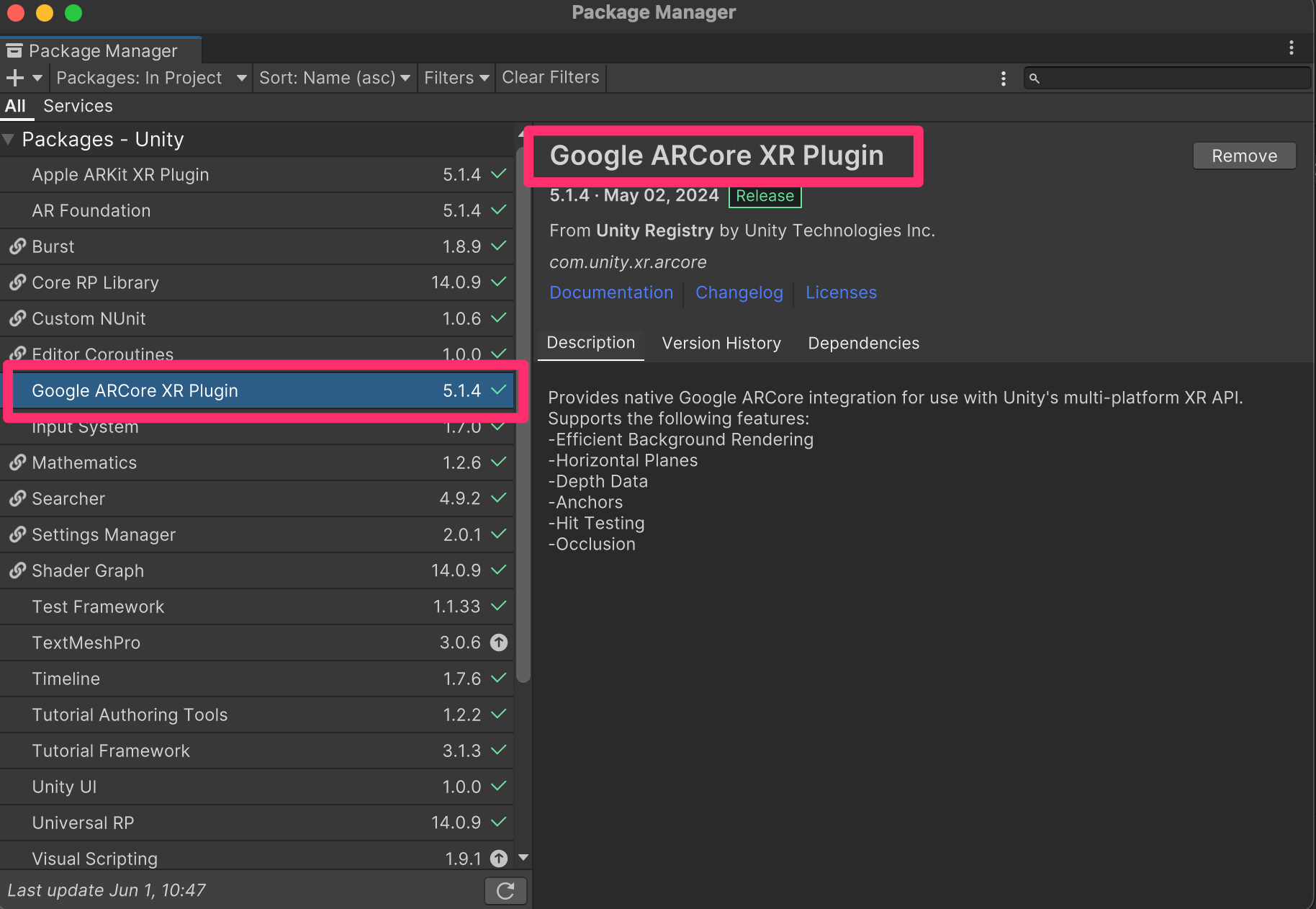Switch to the Version History tab
Screen dimensions: 1316x909
(721, 344)
